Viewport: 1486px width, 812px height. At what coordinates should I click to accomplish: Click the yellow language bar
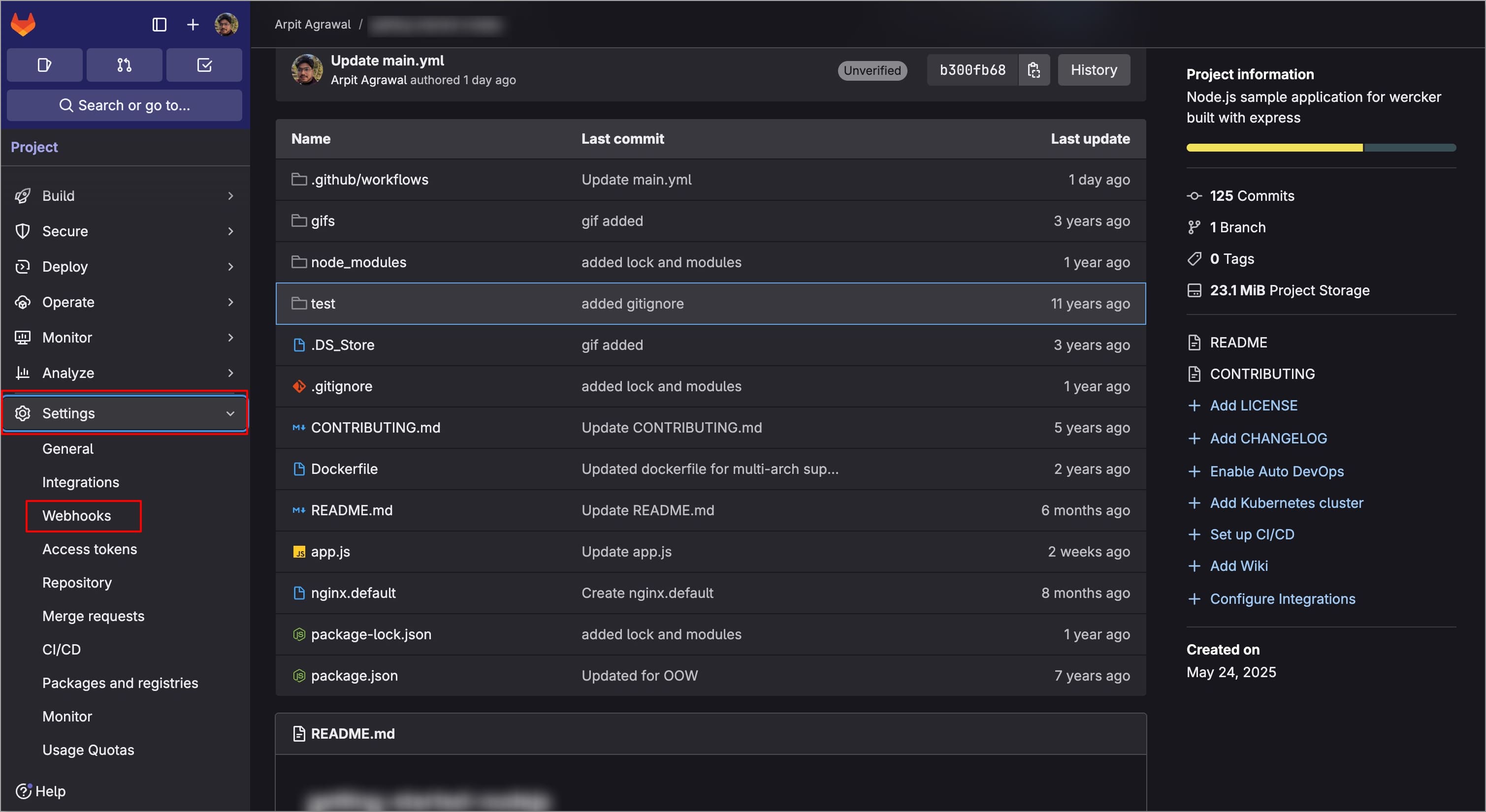point(1274,148)
